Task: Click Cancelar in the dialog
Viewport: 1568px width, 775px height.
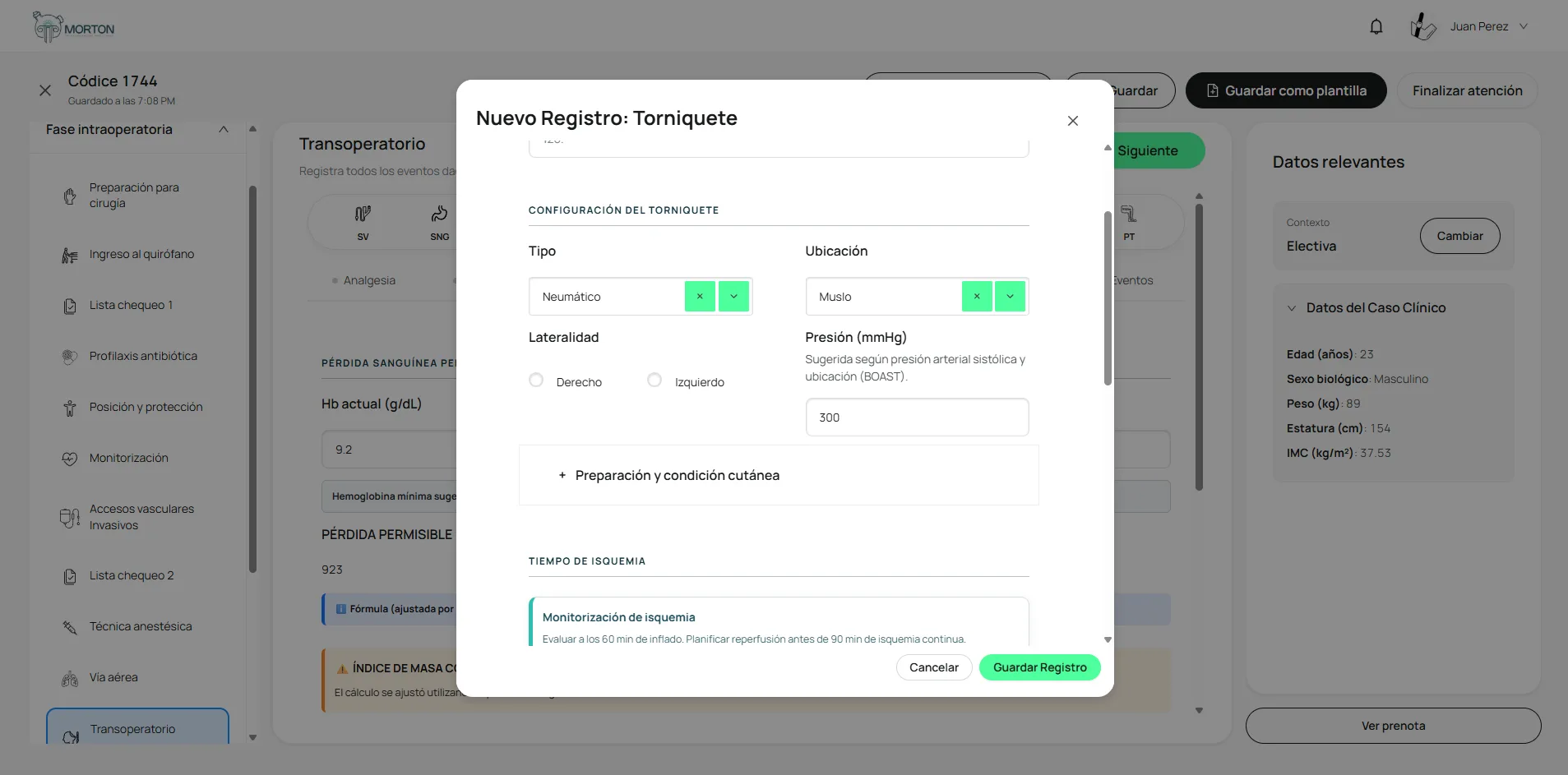Action: (x=934, y=667)
